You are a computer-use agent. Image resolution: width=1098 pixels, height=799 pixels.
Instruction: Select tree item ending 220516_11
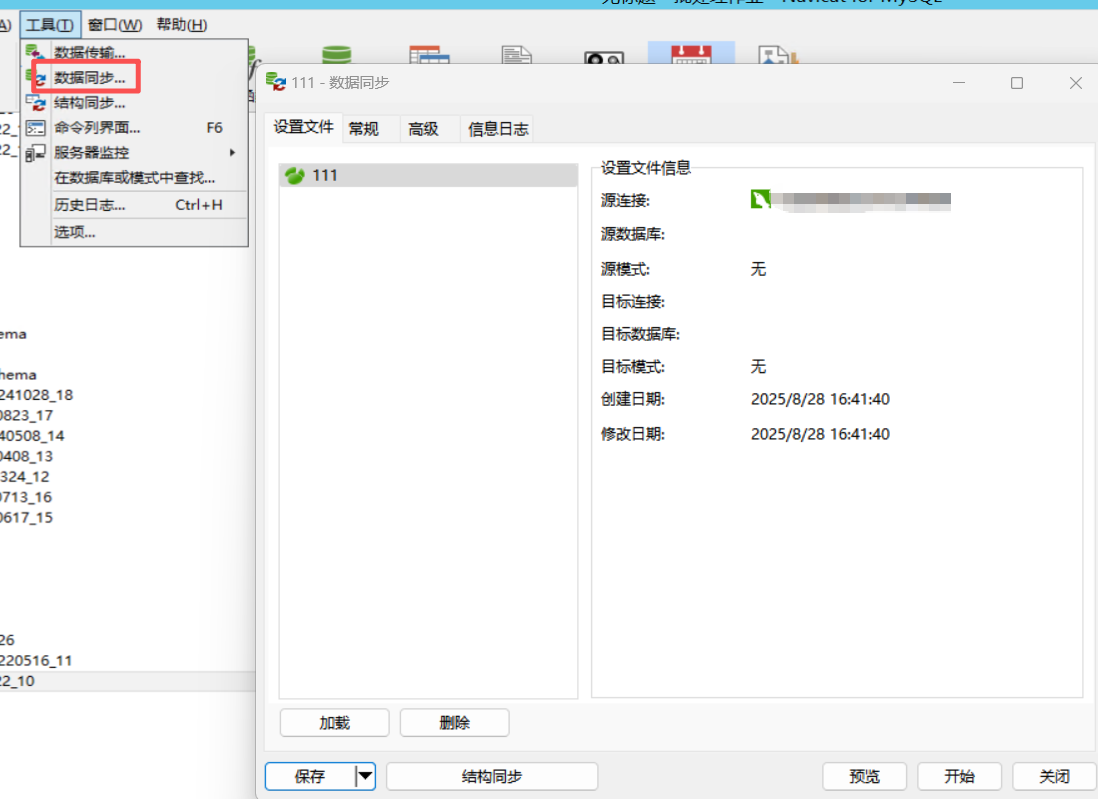[x=36, y=660]
